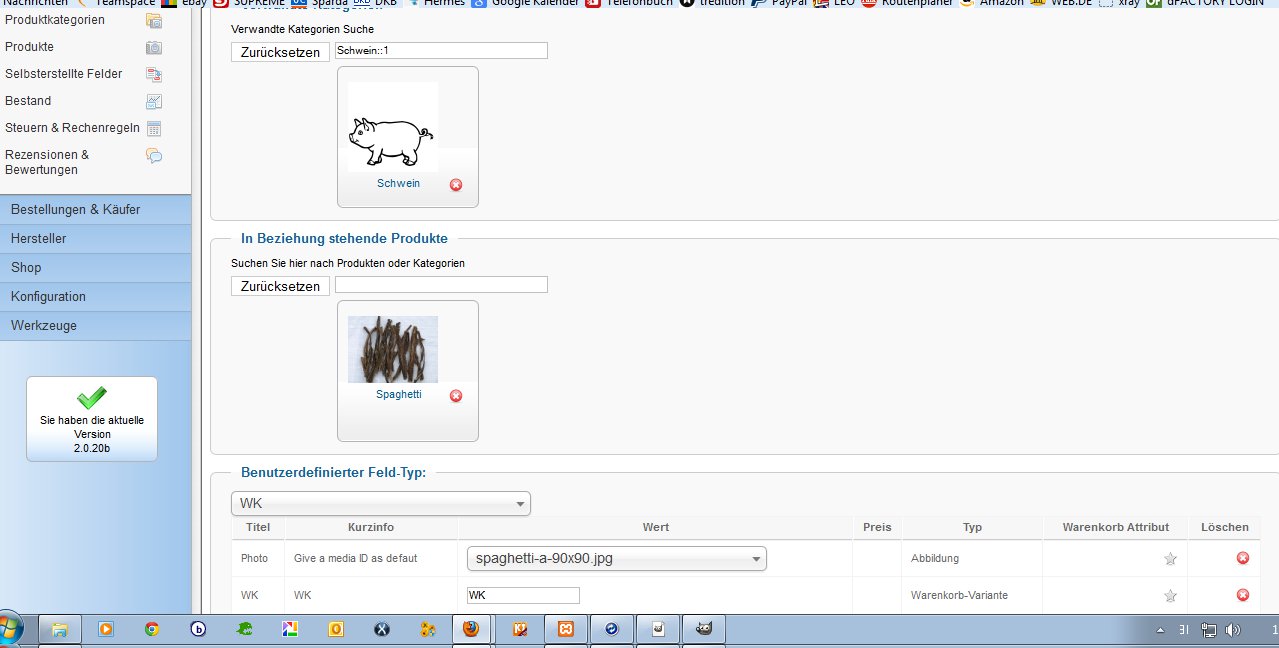Click the Bestand chart icon
This screenshot has width=1279, height=648.
pyautogui.click(x=154, y=101)
